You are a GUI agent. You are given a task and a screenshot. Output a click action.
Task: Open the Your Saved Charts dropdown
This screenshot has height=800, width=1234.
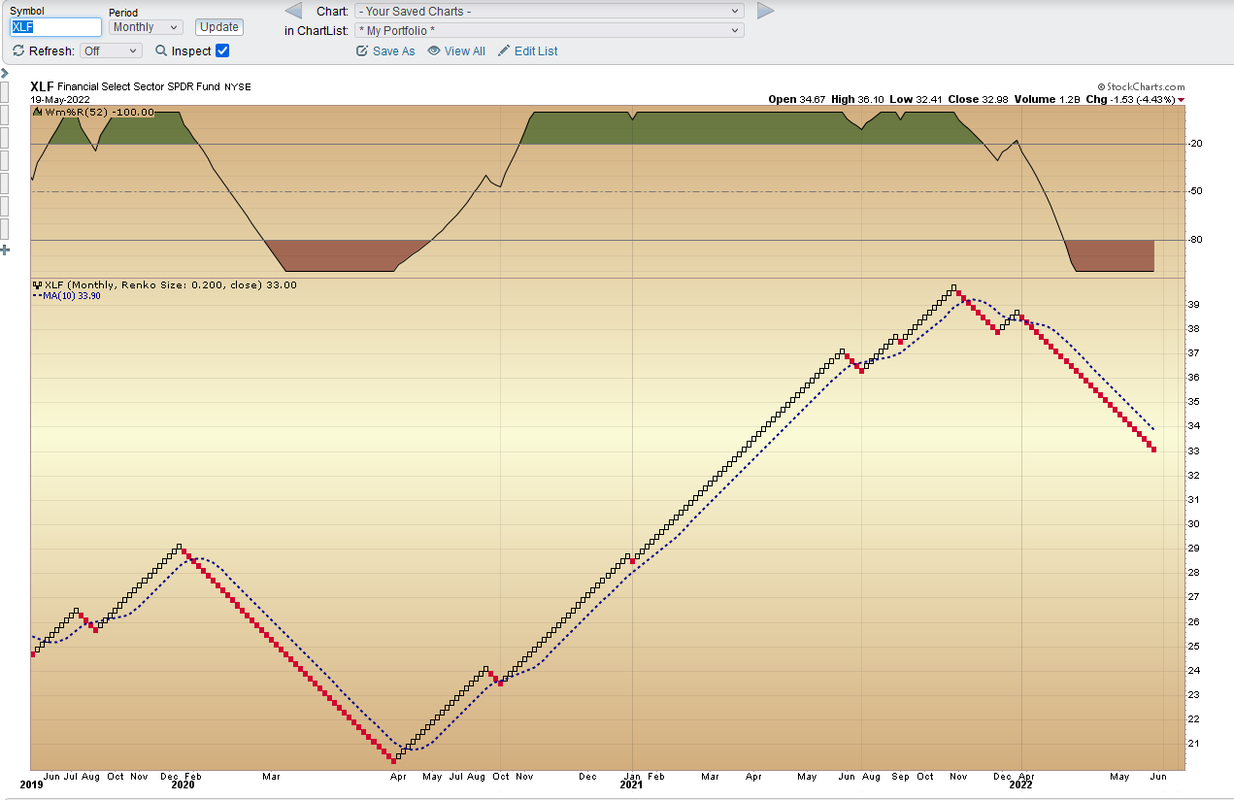click(x=549, y=11)
